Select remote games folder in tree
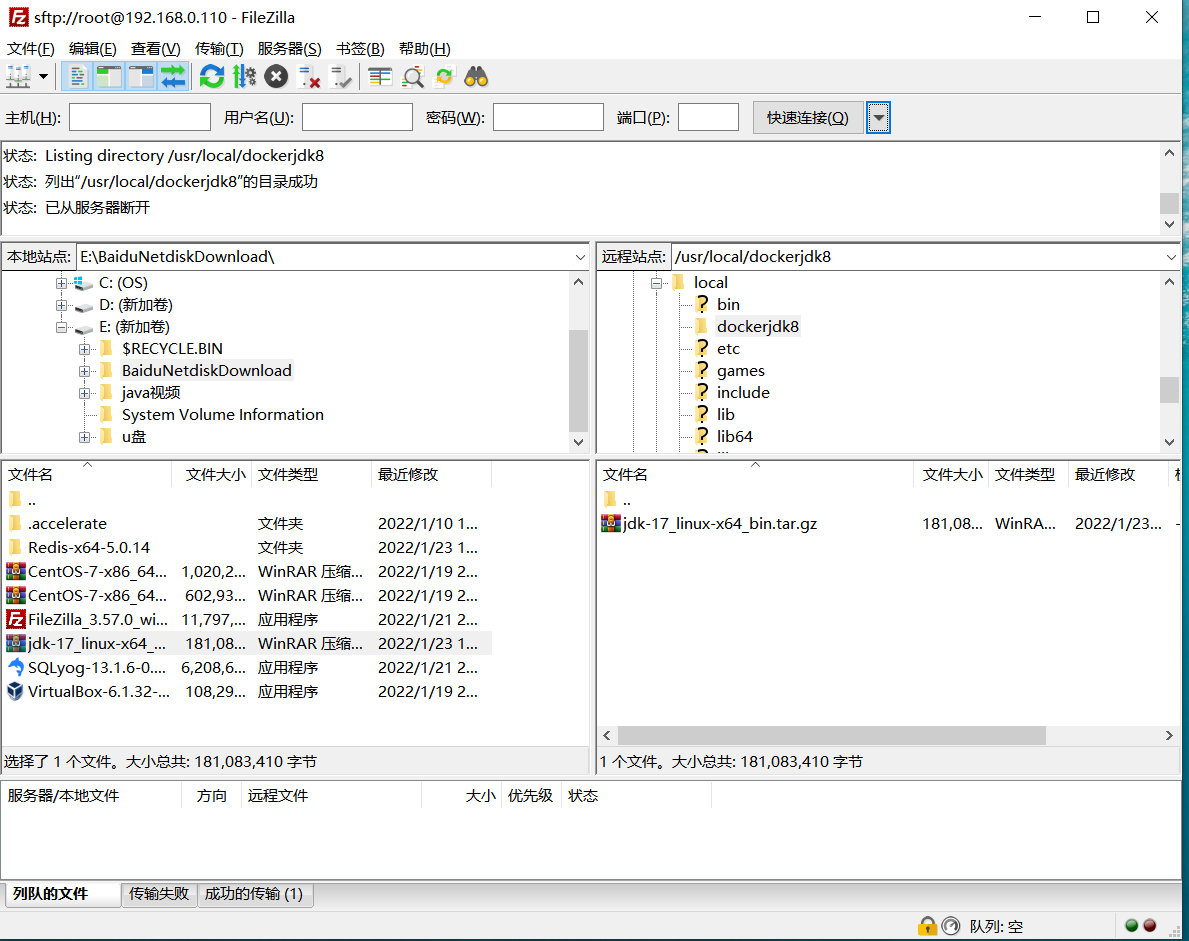The height and width of the screenshot is (941, 1189). coord(741,371)
